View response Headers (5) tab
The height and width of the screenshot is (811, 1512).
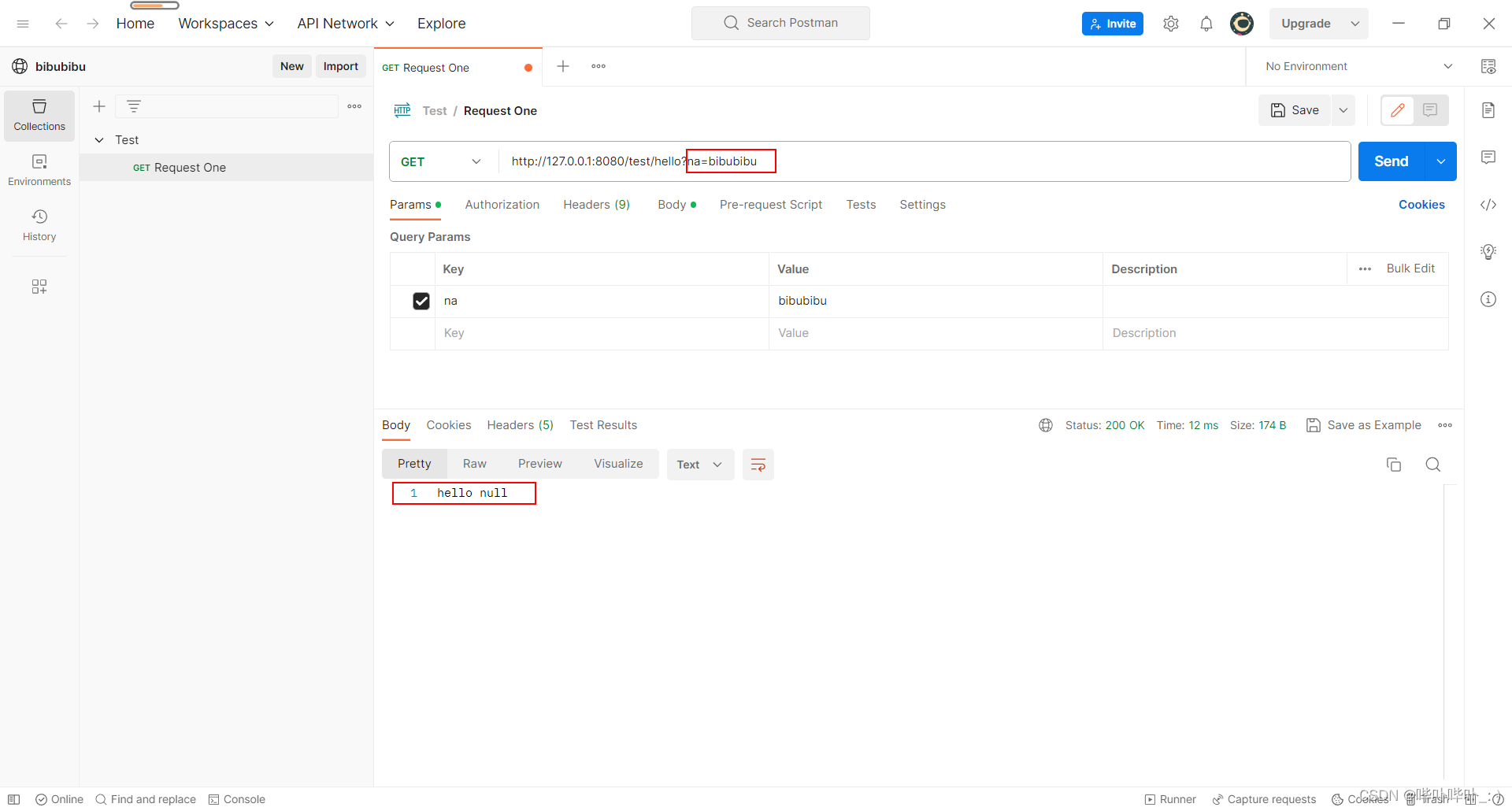[520, 425]
